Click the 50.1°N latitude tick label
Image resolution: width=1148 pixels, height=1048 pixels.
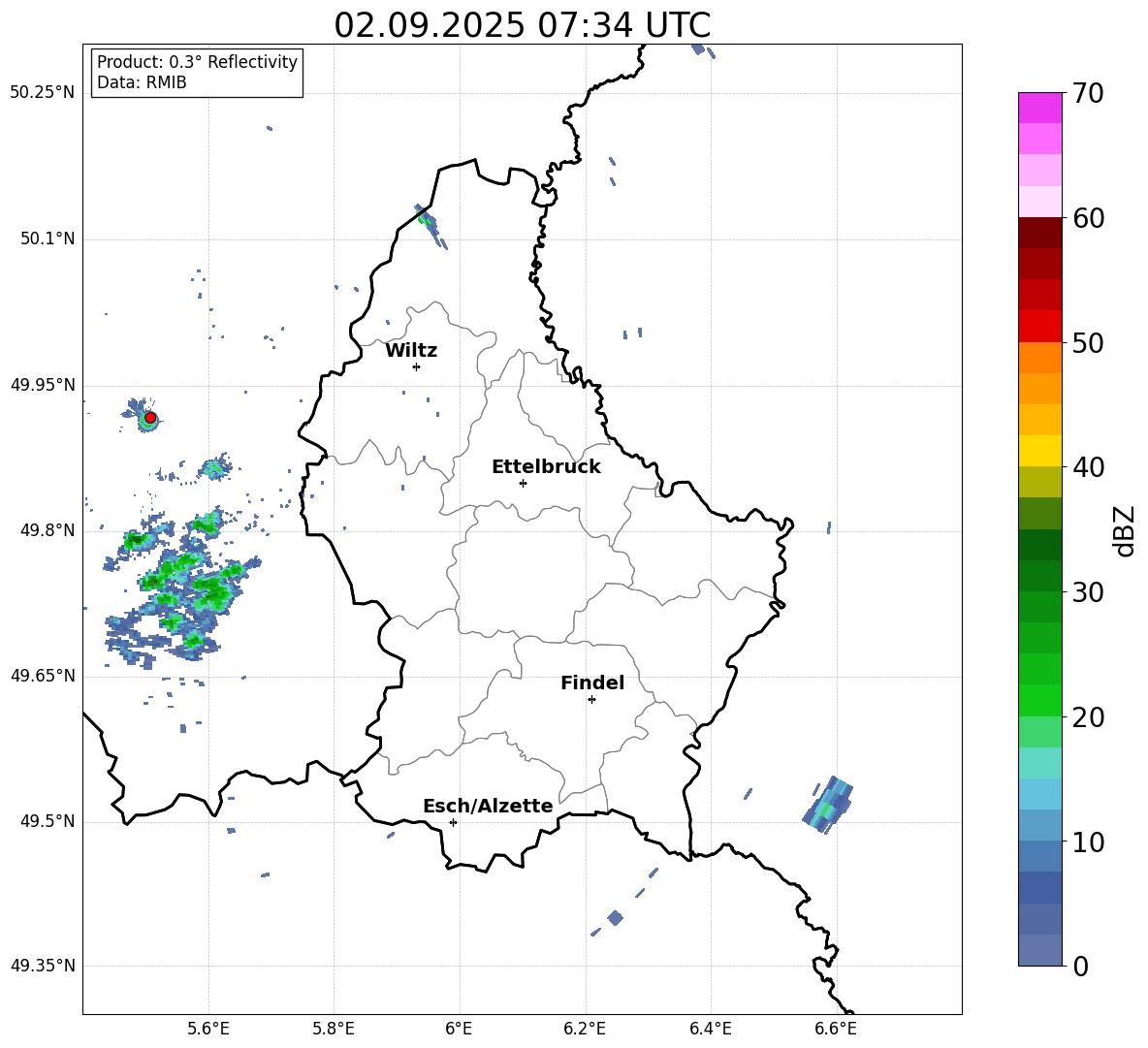click(48, 239)
